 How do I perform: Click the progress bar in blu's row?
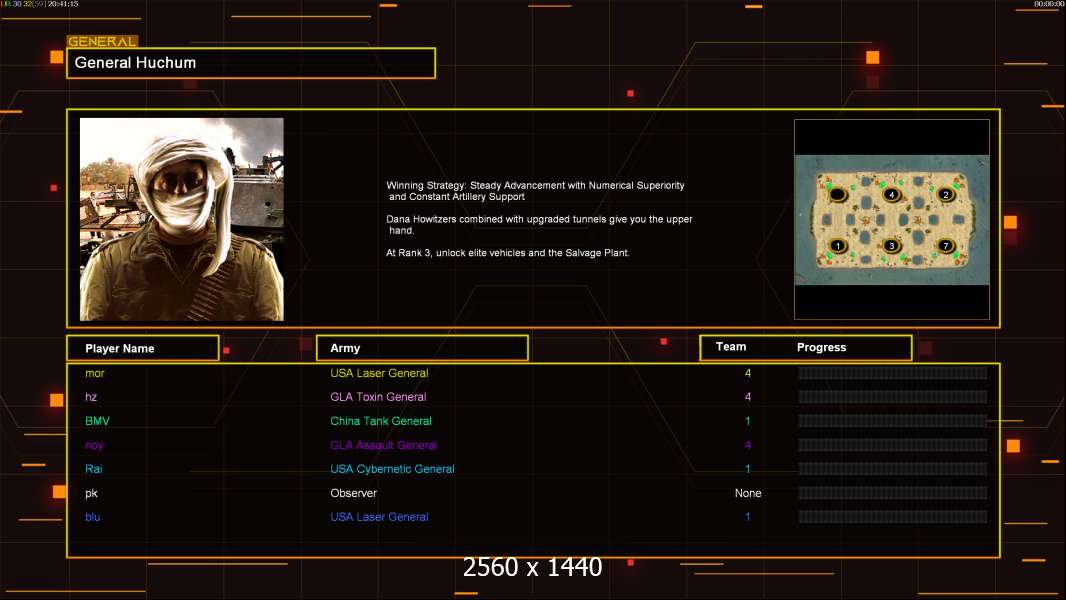click(893, 517)
